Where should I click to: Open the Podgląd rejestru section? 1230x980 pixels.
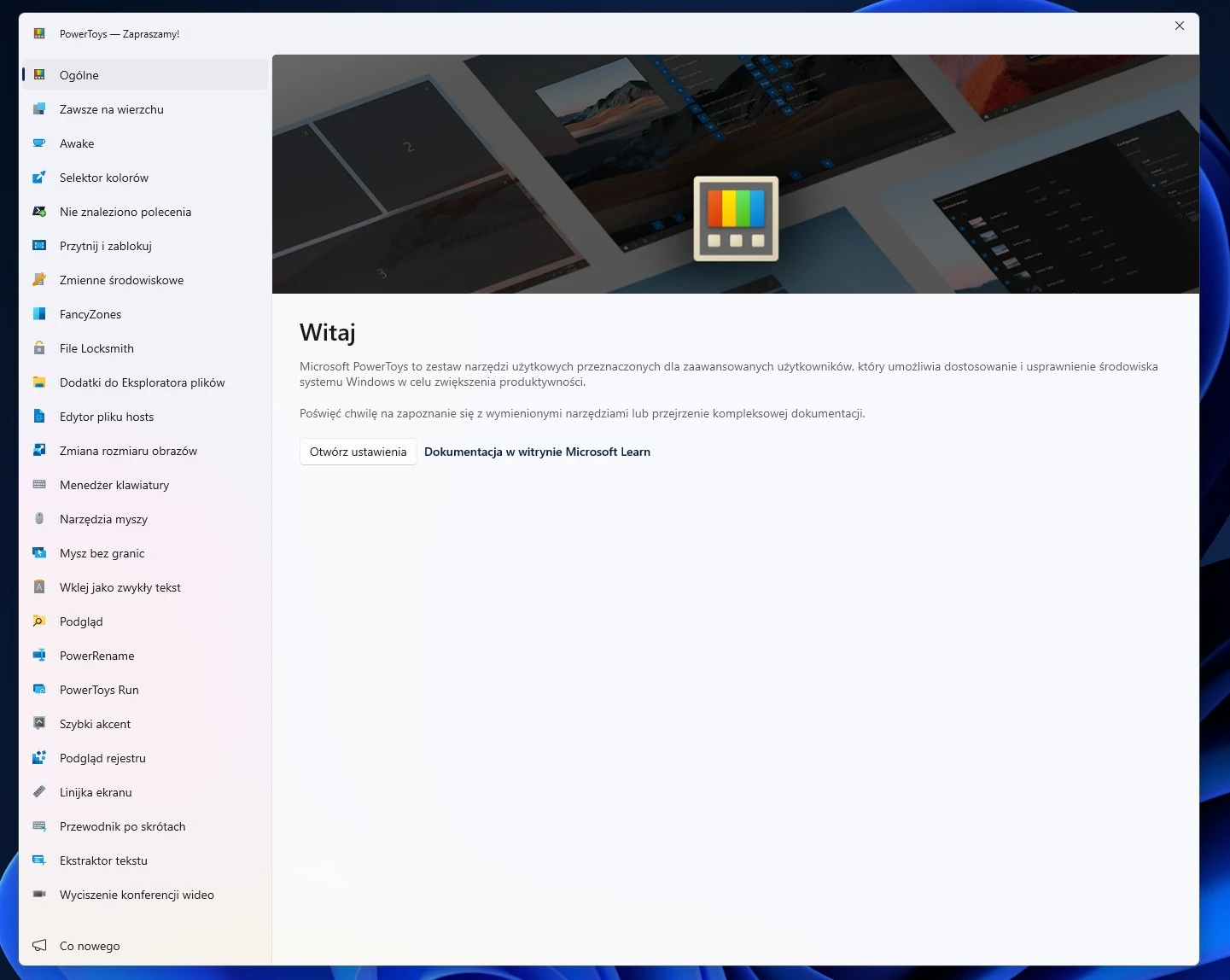pyautogui.click(x=102, y=758)
